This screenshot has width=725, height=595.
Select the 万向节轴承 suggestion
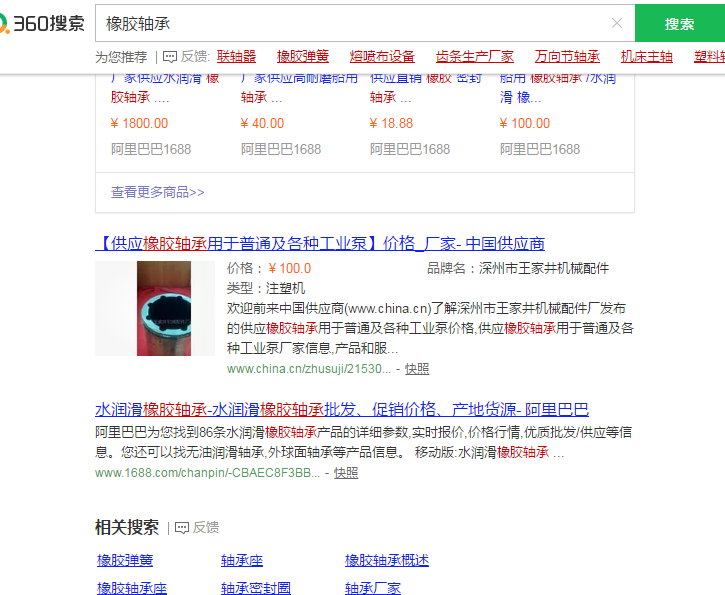(x=567, y=57)
